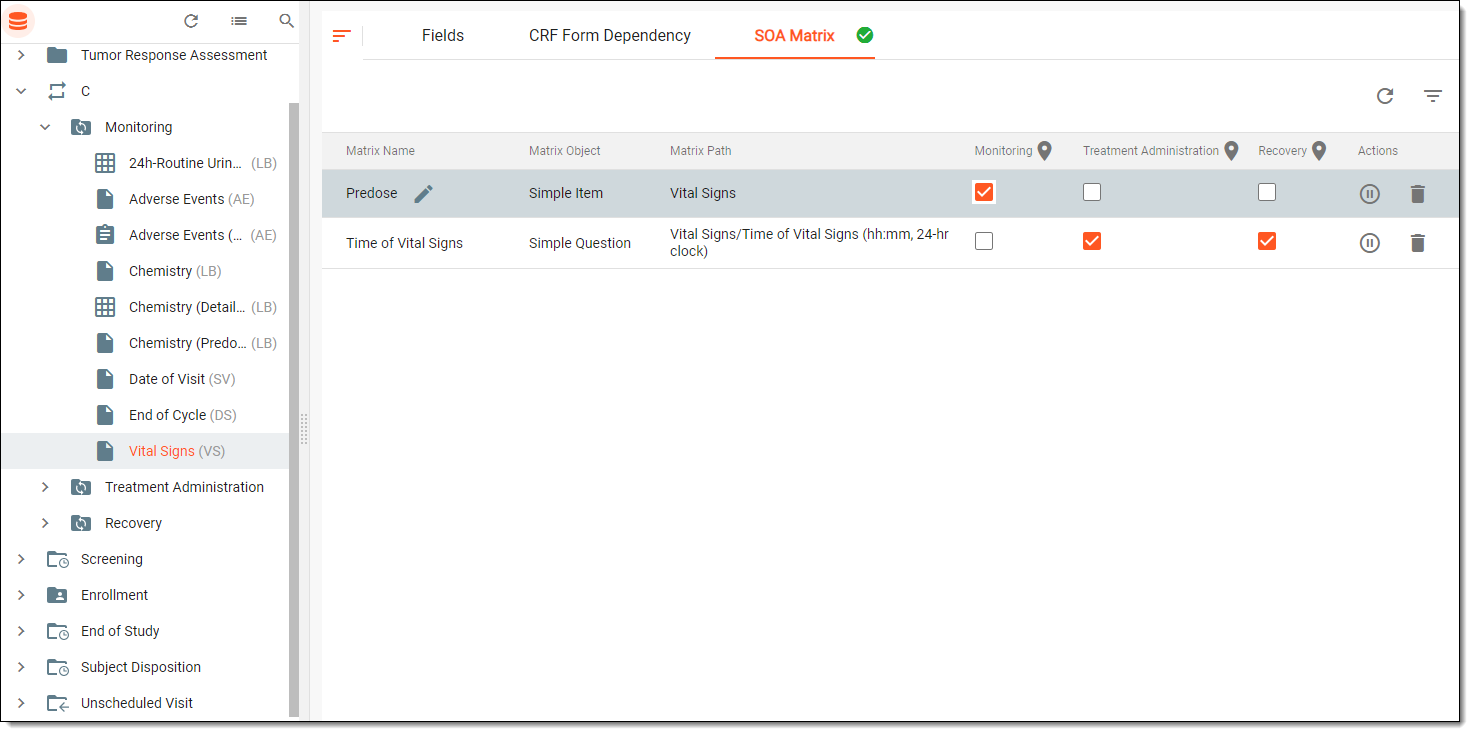Image resolution: width=1472 pixels, height=734 pixels.
Task: Expand the Unscheduled Visit folder
Action: (x=21, y=703)
